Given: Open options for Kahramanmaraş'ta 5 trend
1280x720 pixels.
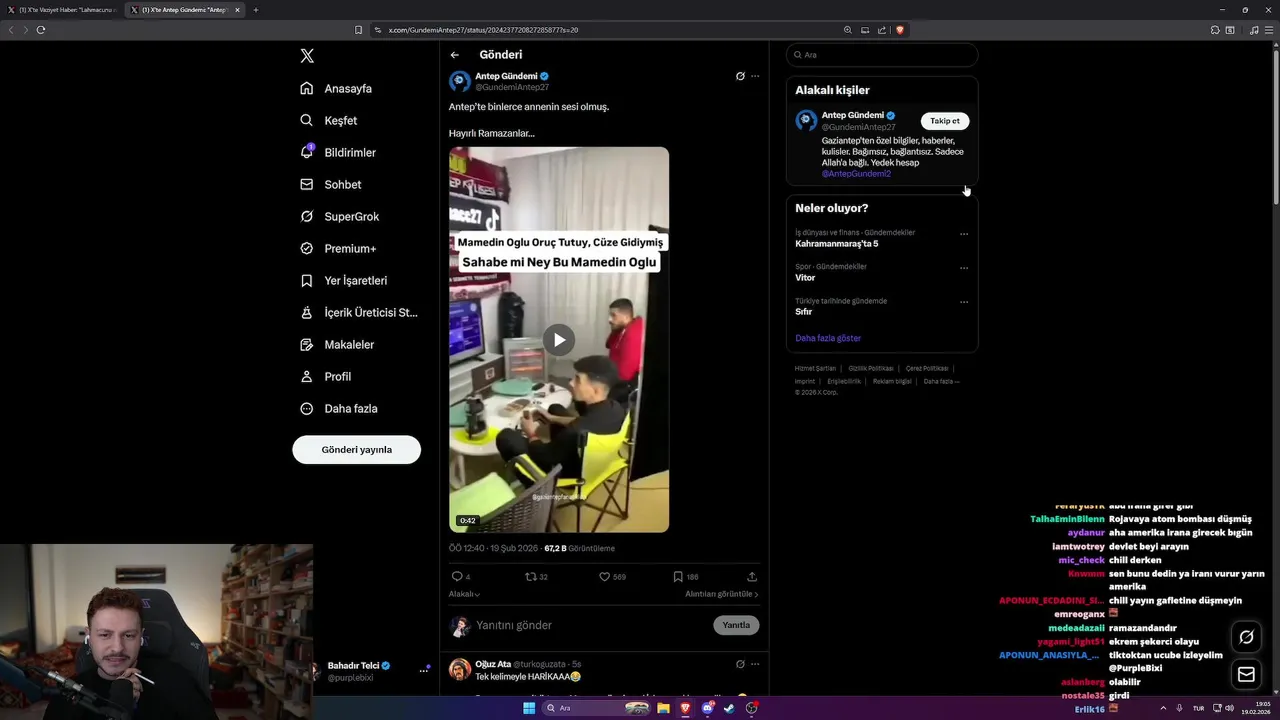Looking at the screenshot, I should tap(964, 234).
